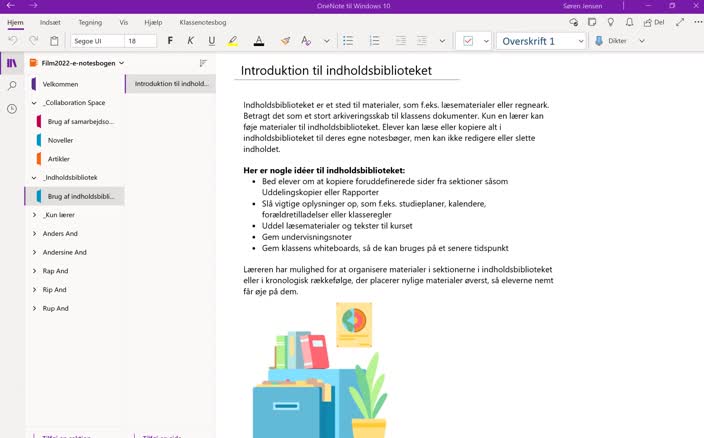Open notifications bell
Viewport: 704px width, 438px height.
pos(629,22)
